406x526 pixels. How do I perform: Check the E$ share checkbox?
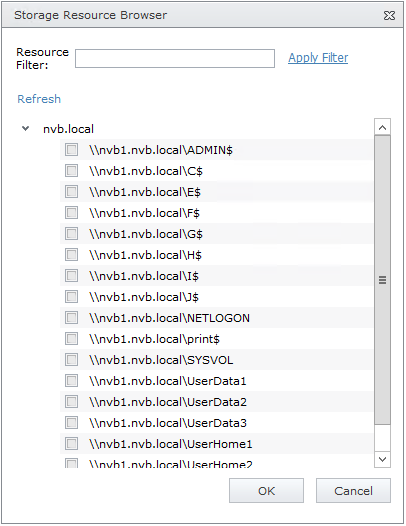click(x=71, y=192)
